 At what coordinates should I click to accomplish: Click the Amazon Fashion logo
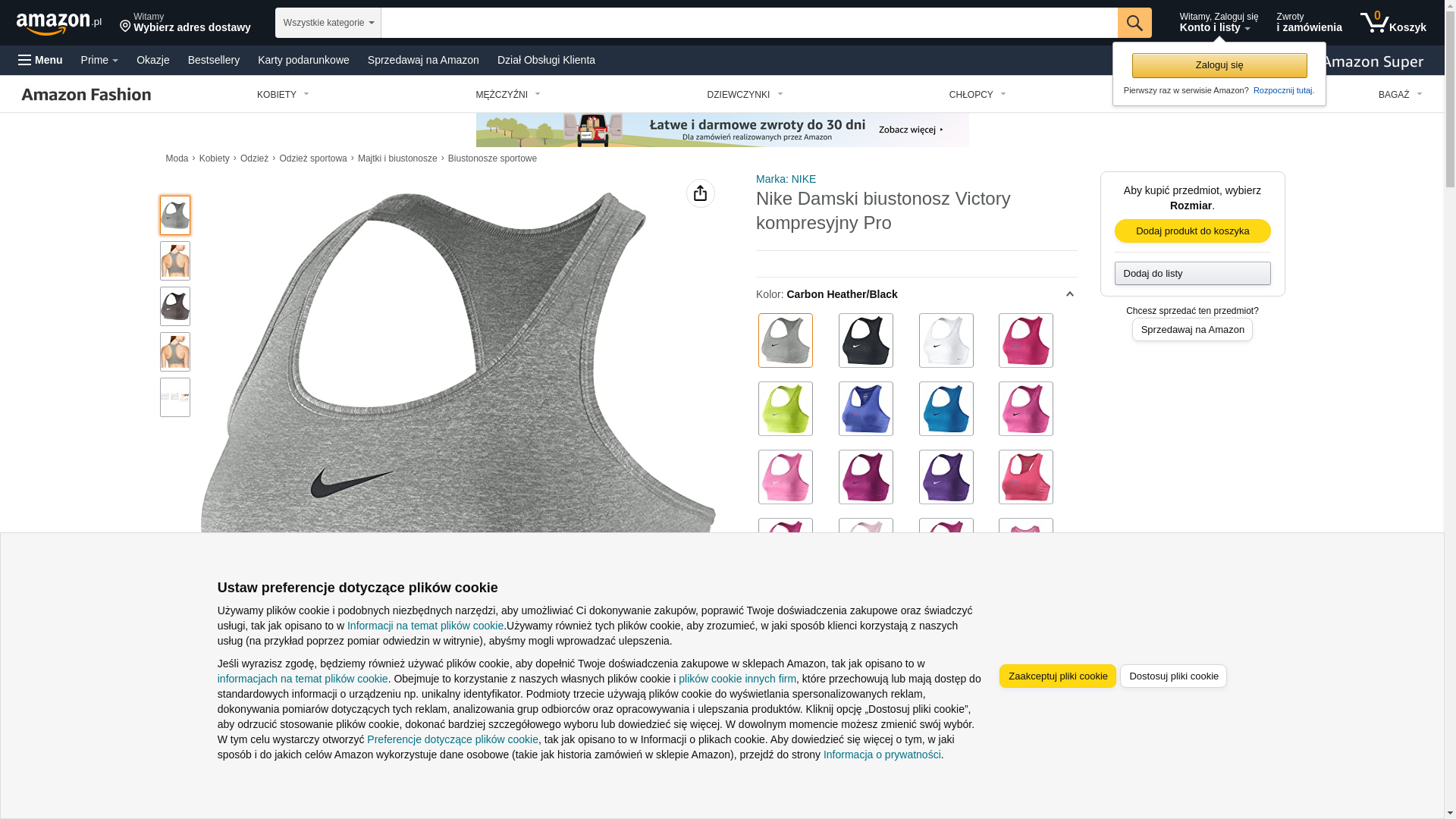click(86, 94)
